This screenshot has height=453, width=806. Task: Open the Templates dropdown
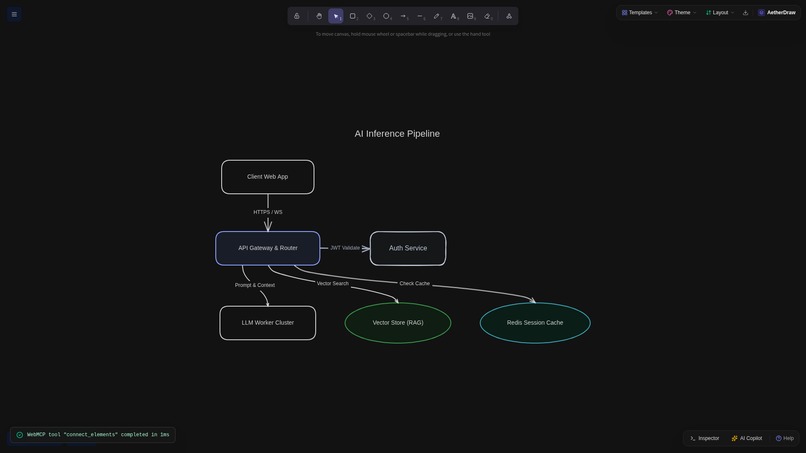639,12
